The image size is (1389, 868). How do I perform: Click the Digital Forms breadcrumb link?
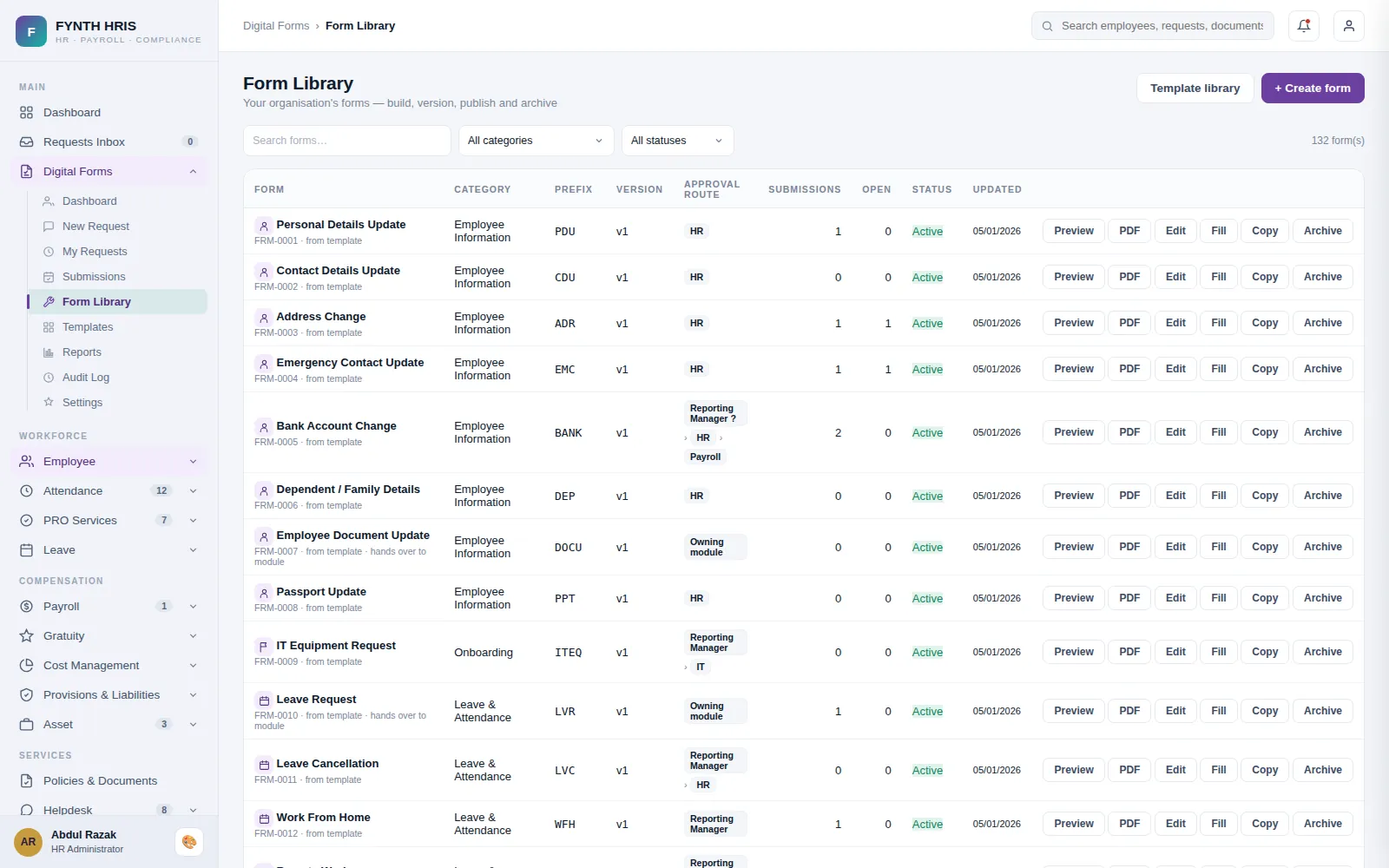coord(276,26)
